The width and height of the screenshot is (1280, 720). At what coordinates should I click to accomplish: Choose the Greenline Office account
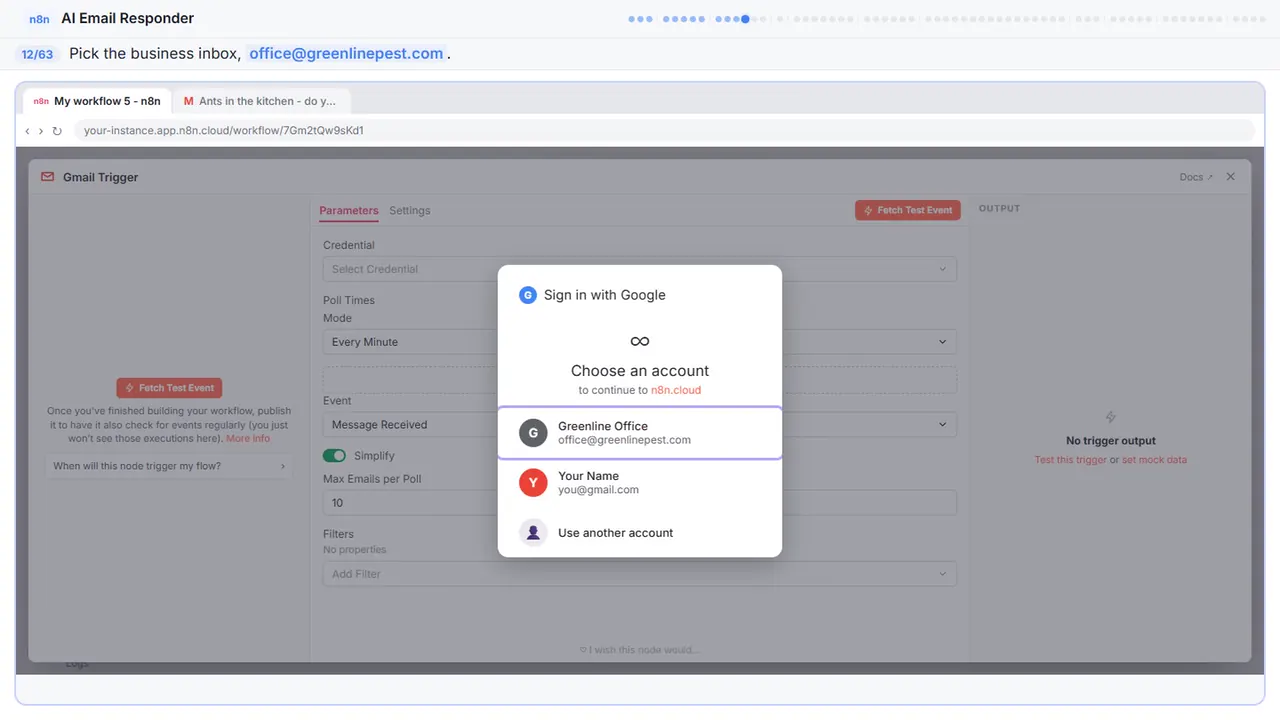click(640, 433)
